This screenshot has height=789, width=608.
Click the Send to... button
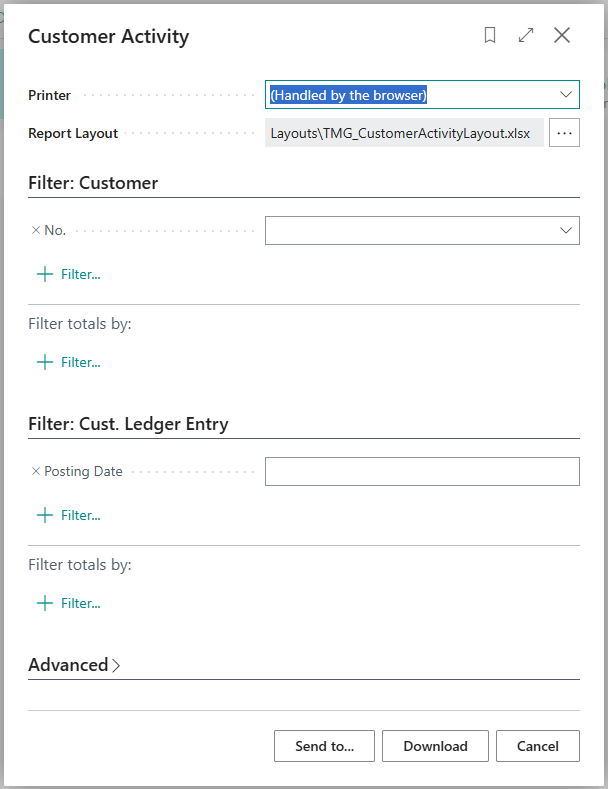[324, 746]
